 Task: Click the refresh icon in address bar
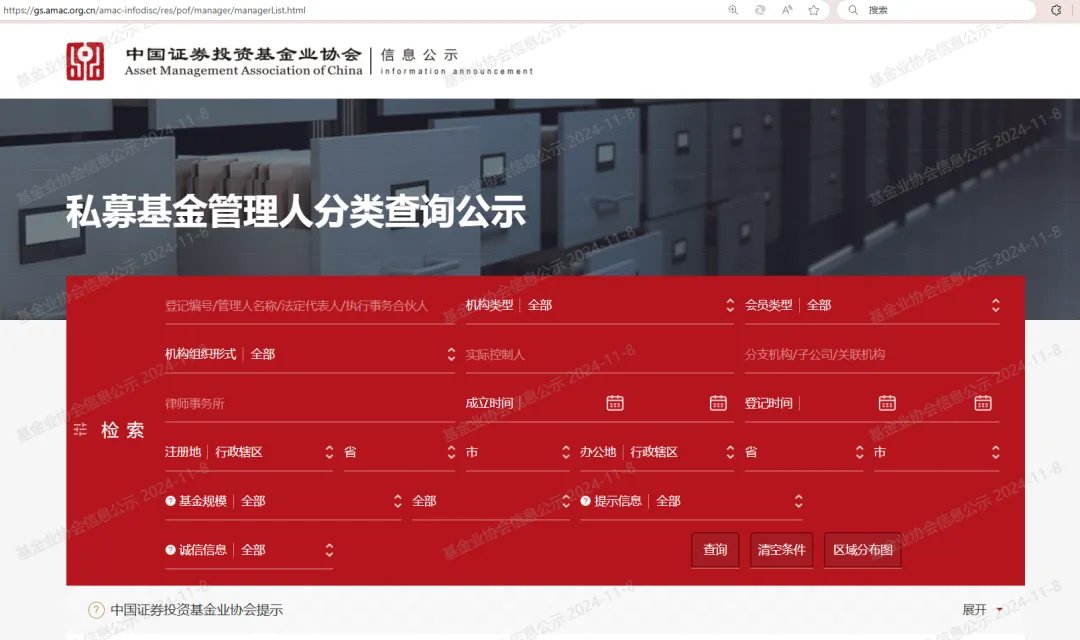760,10
